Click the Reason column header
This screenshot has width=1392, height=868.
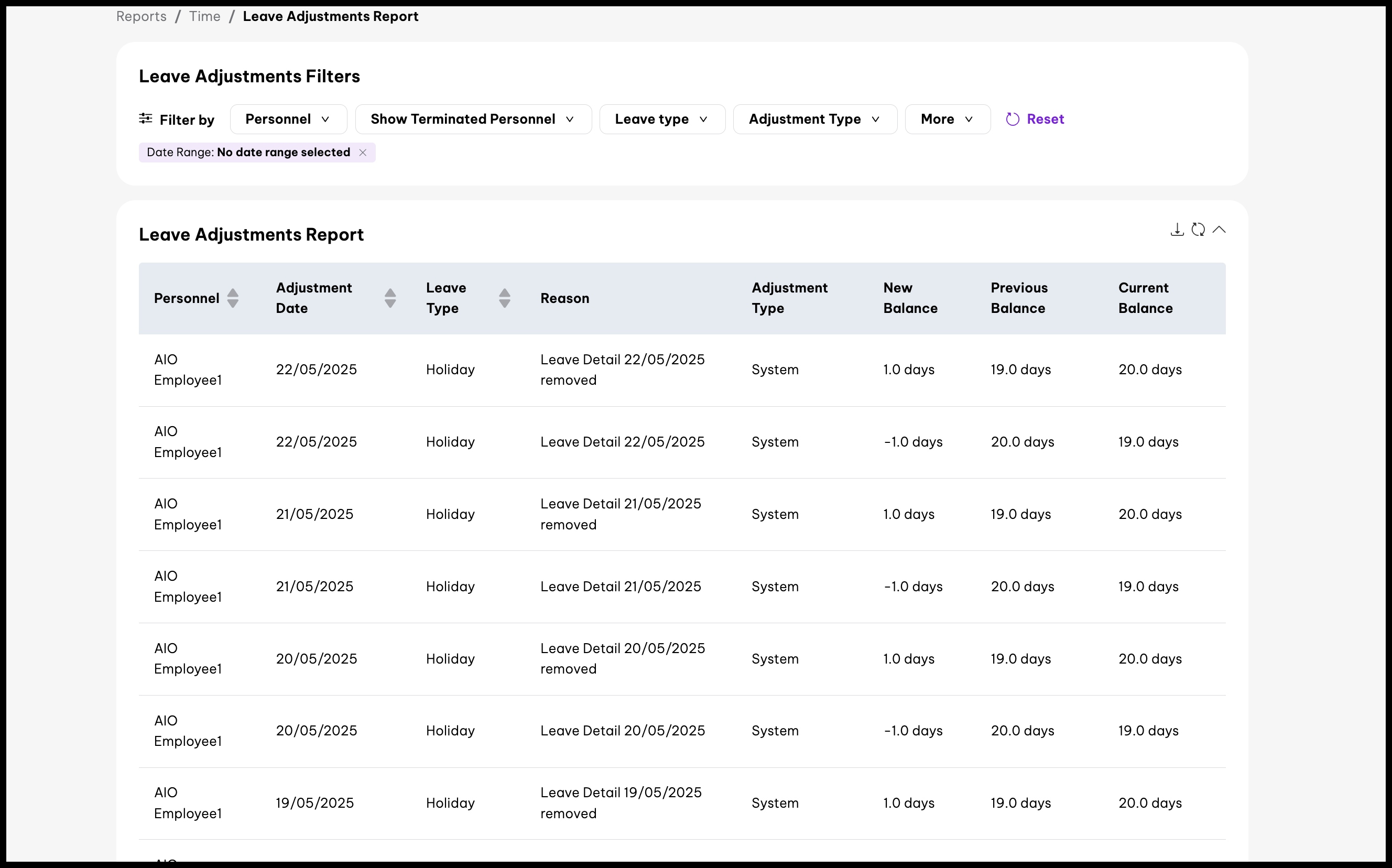click(x=564, y=299)
